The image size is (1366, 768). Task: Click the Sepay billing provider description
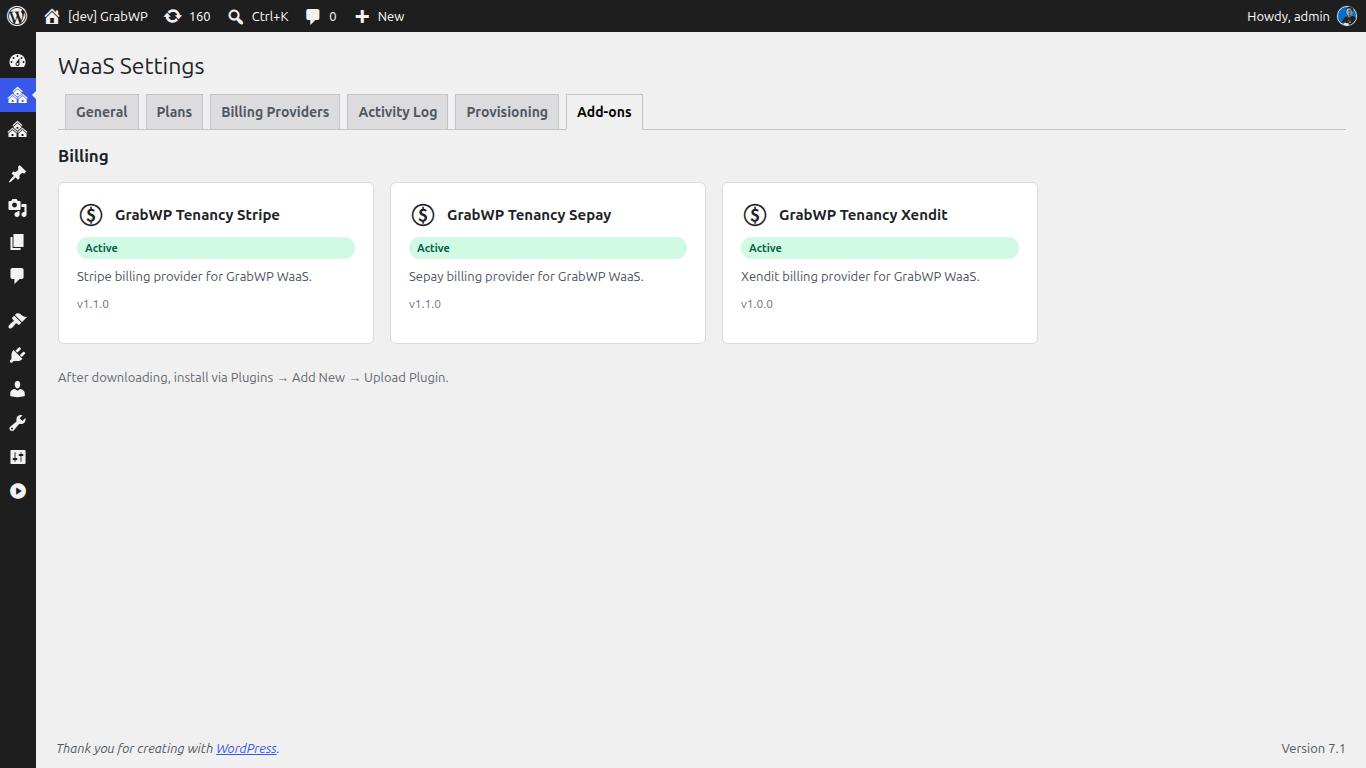click(526, 276)
